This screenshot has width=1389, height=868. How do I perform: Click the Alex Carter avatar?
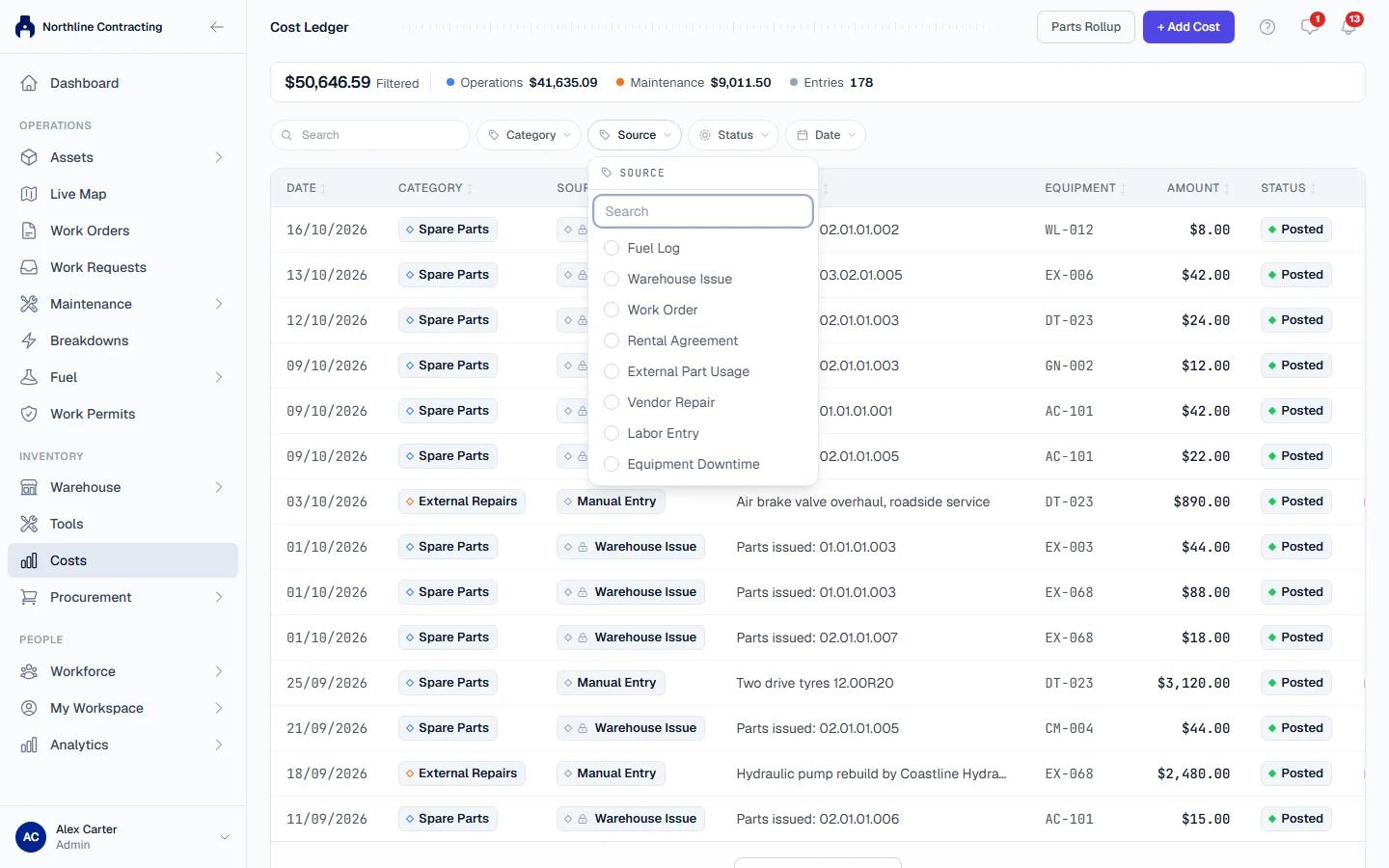tap(31, 837)
